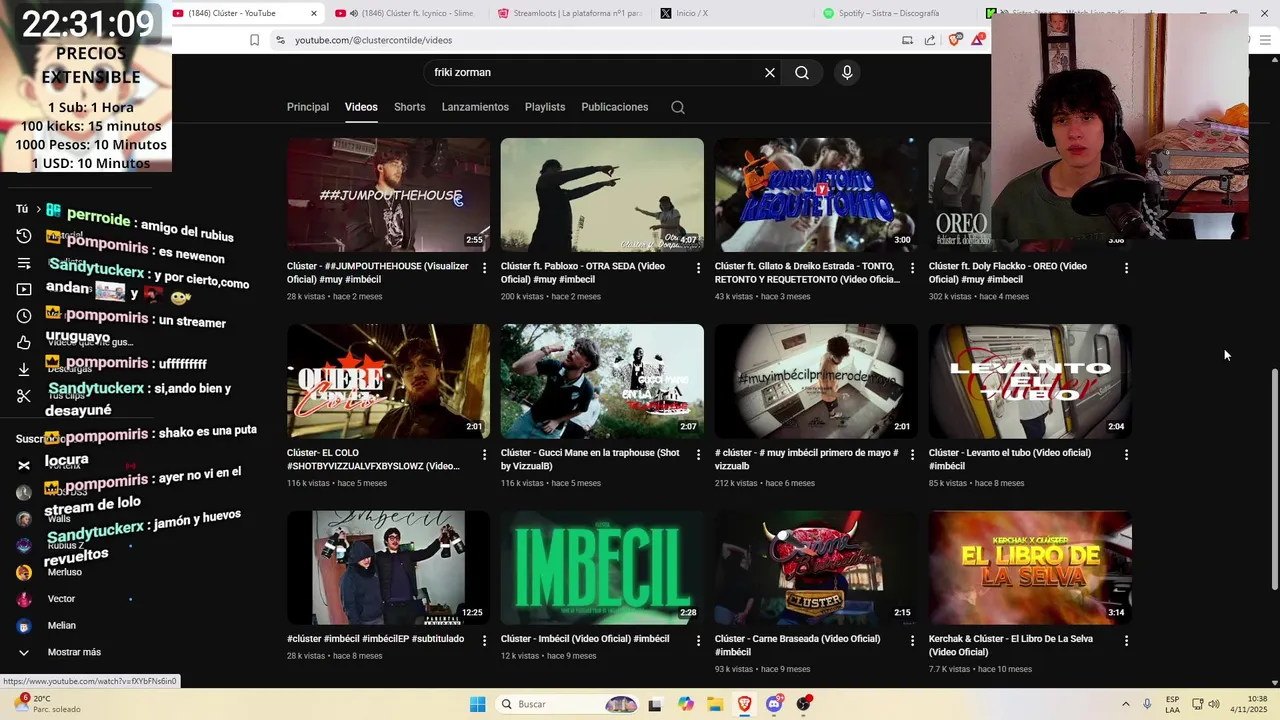Open El Libro De La Selva title
Image resolution: width=1280 pixels, height=720 pixels.
click(1011, 645)
